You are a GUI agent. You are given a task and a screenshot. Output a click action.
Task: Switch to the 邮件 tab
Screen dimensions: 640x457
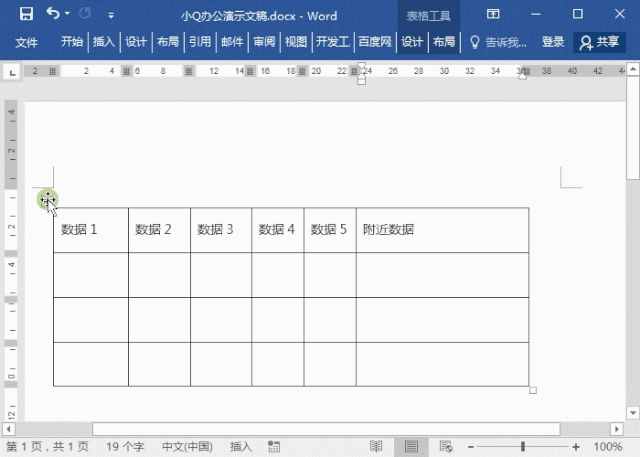click(x=232, y=42)
